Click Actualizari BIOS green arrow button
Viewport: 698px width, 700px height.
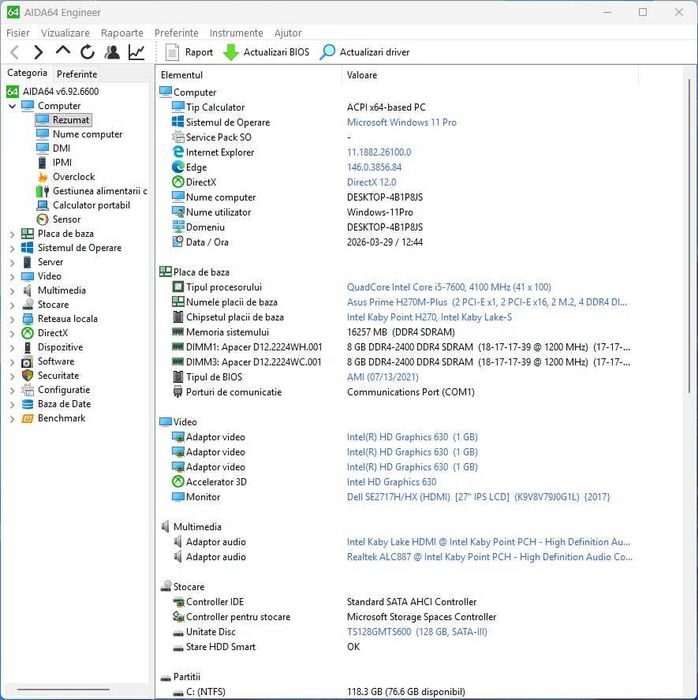tap(266, 52)
